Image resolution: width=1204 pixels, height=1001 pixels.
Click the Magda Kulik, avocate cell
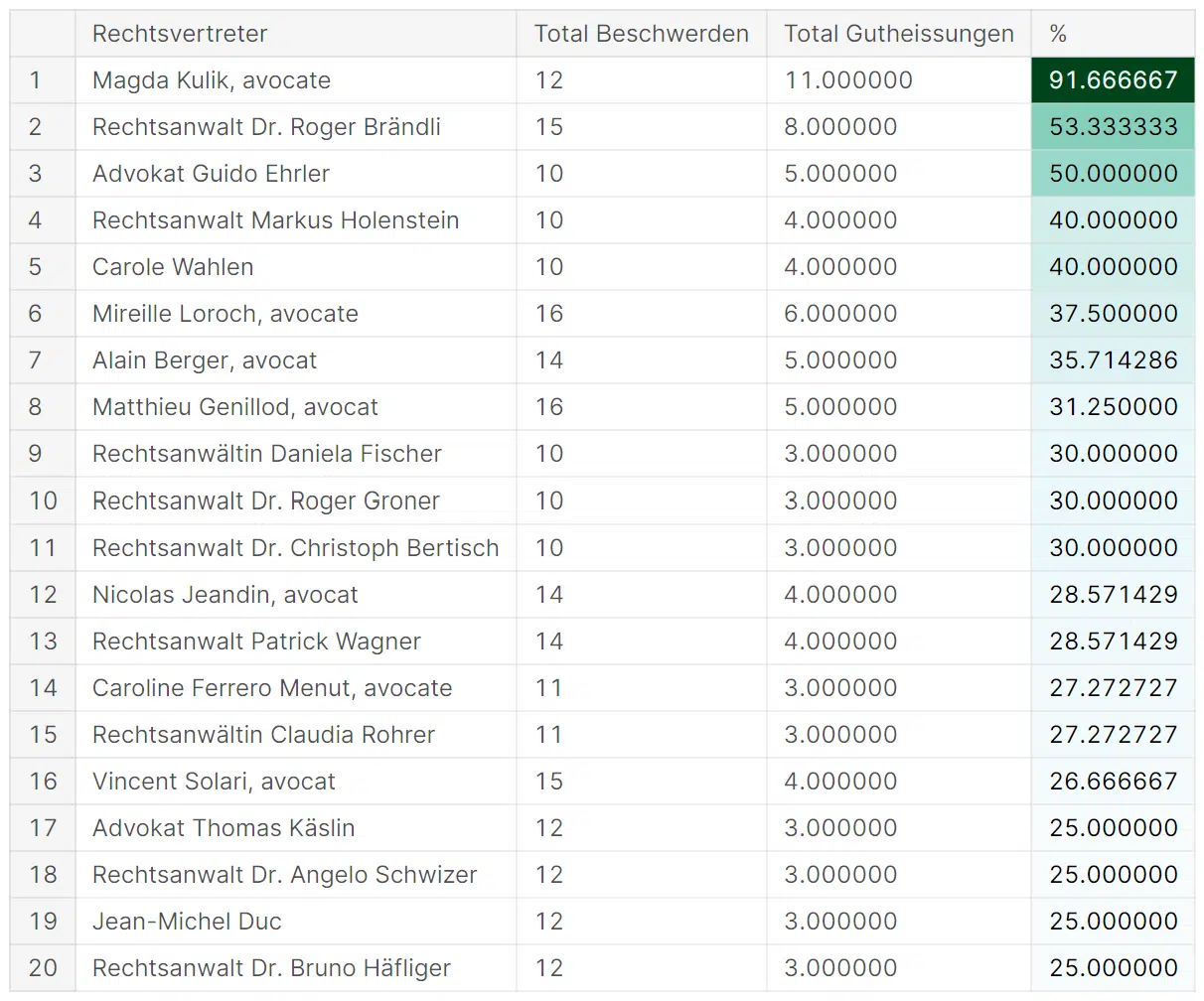coord(212,80)
